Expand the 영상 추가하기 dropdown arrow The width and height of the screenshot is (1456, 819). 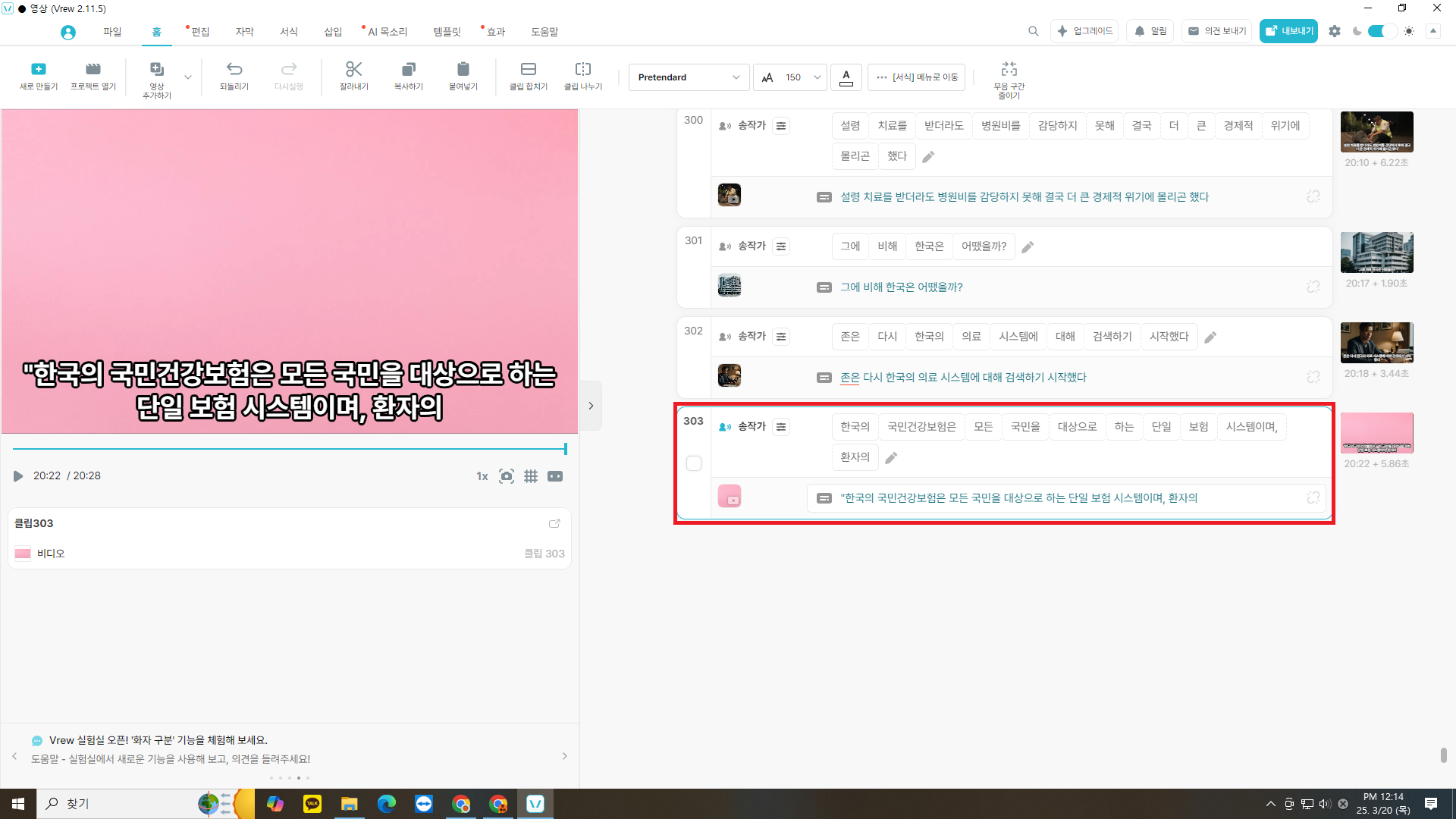(x=188, y=77)
